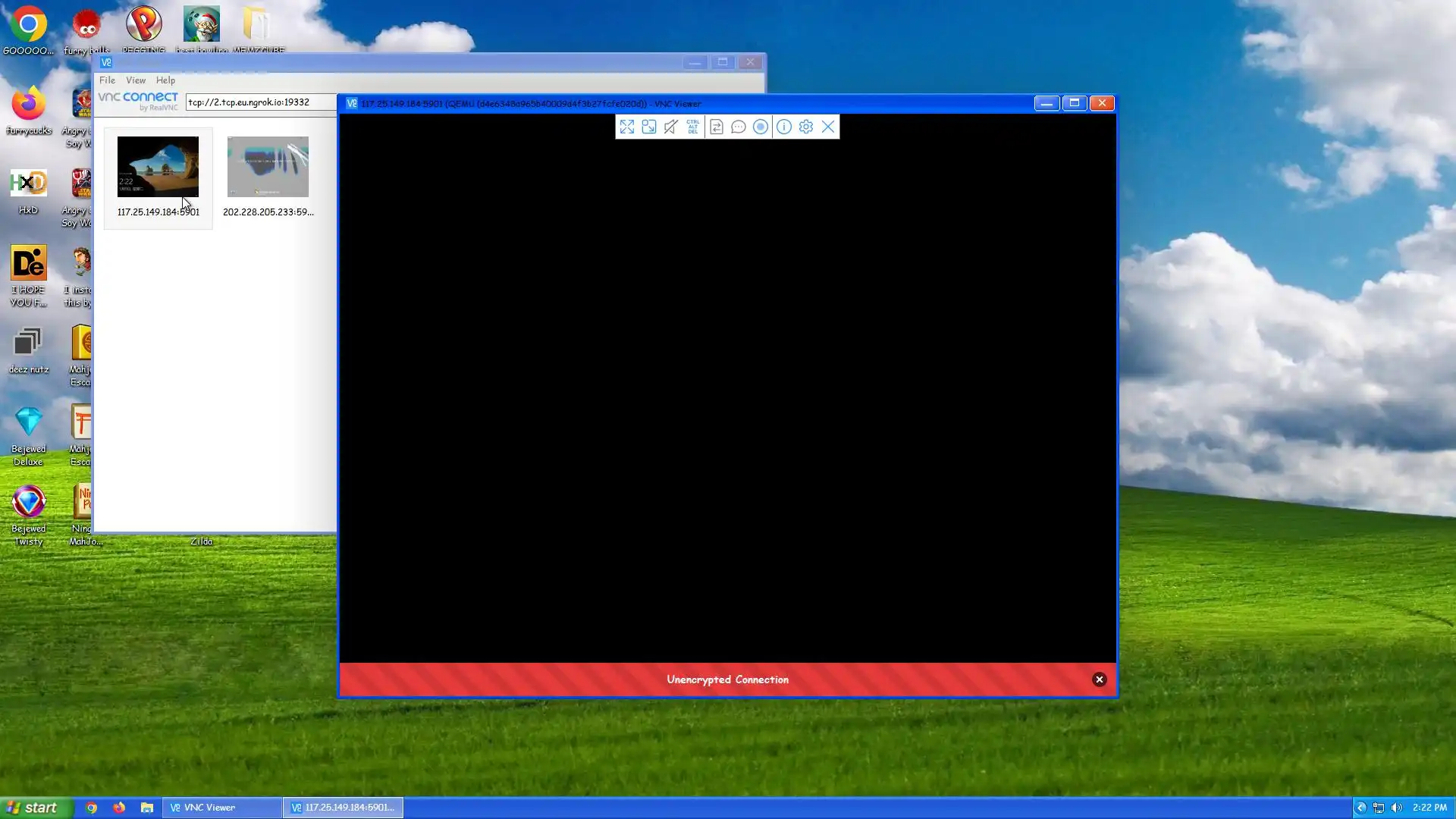This screenshot has height=819, width=1456.
Task: Select the 117.25.149.184:5901 connection thumbnail
Action: (158, 168)
